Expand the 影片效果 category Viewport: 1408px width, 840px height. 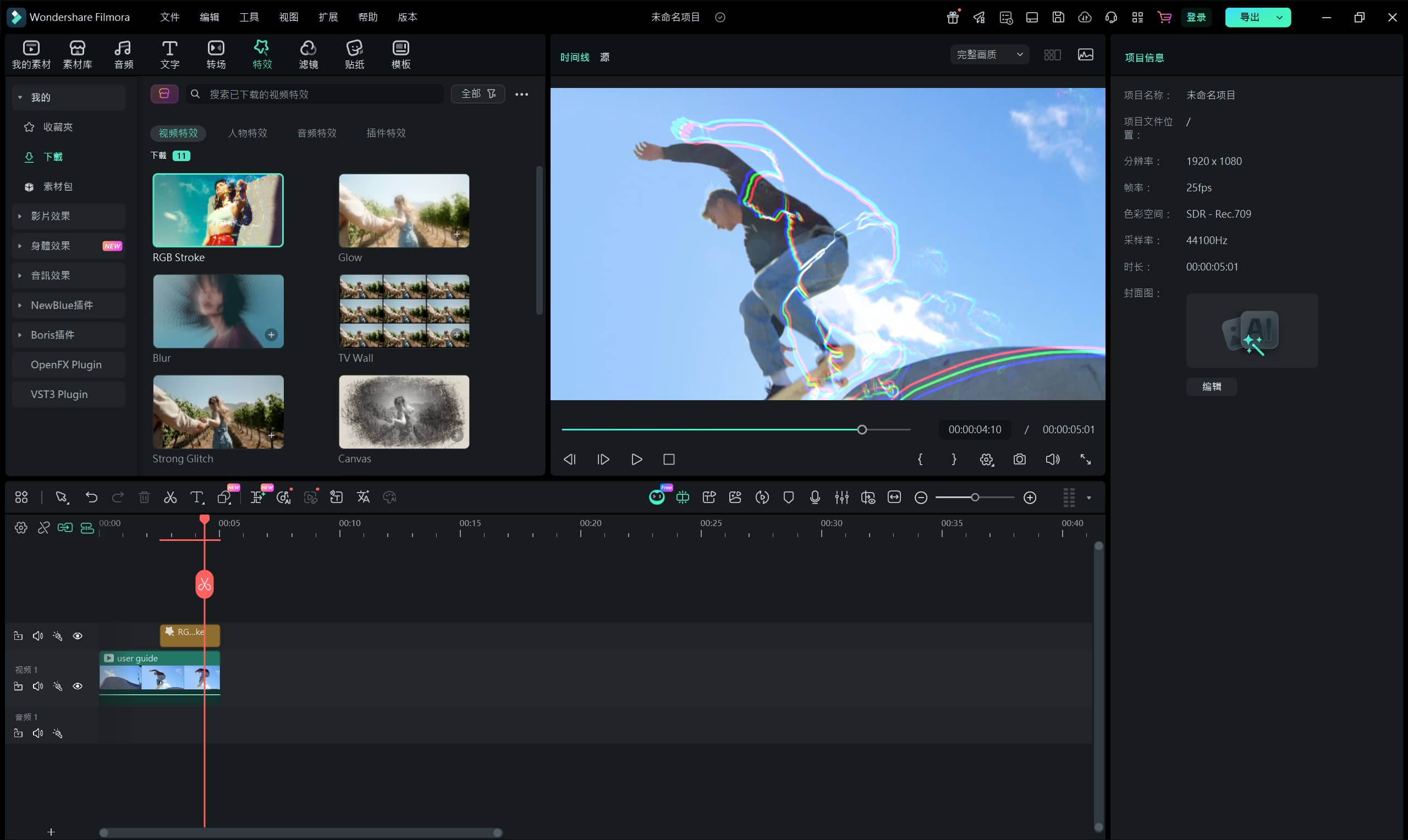51,216
